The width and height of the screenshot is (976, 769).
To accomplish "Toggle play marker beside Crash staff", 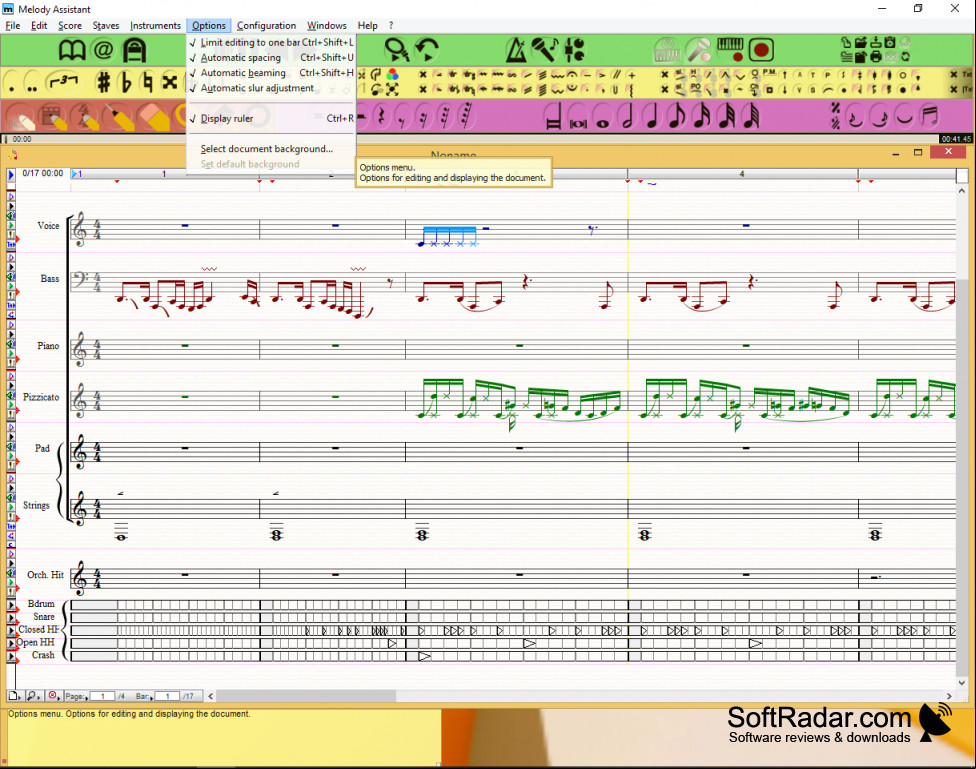I will point(11,656).
